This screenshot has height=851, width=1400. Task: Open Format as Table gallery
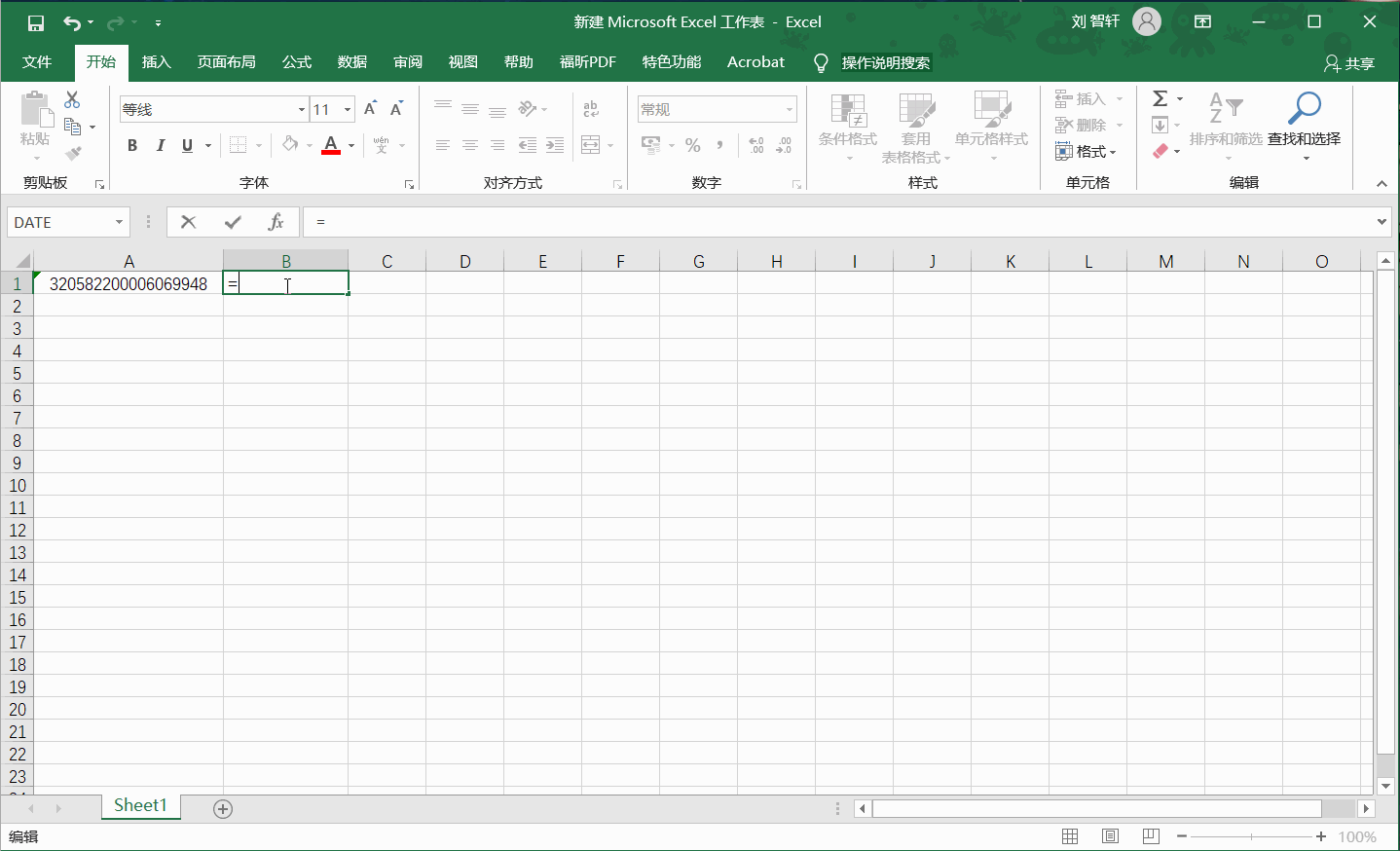click(916, 128)
